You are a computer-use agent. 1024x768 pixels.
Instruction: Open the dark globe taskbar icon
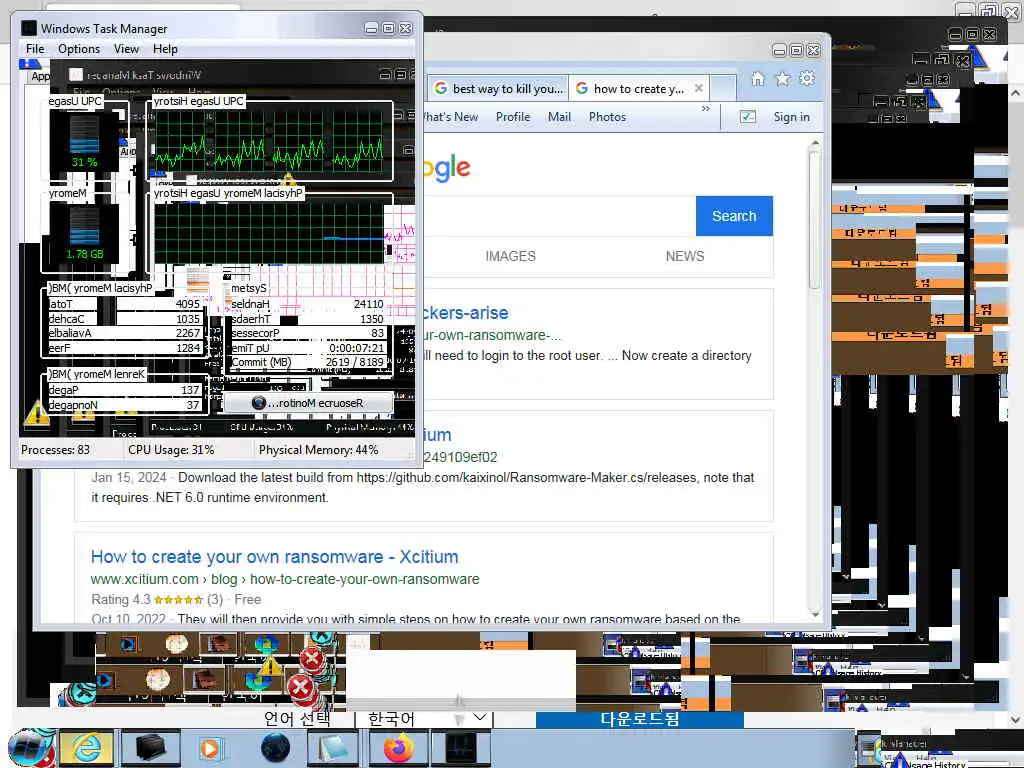tap(275, 748)
